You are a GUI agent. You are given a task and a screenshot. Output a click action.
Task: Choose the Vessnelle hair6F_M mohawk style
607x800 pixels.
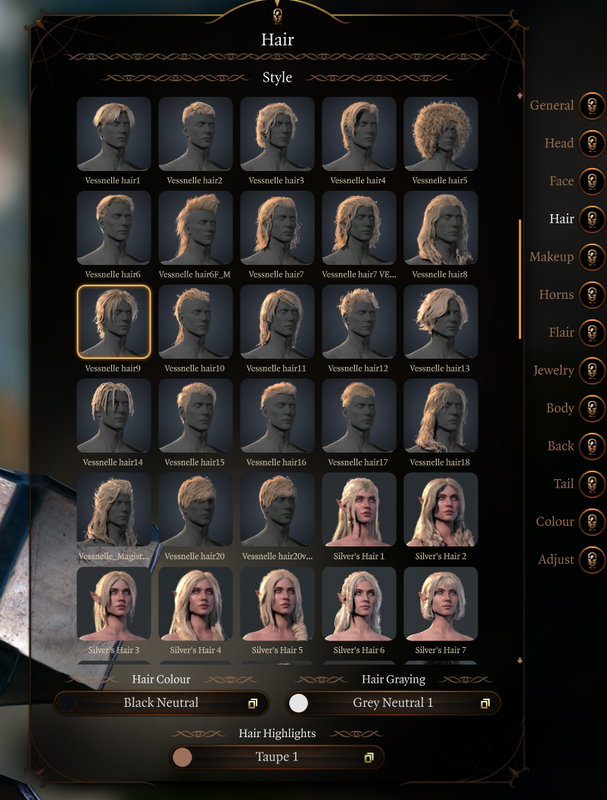[x=195, y=228]
